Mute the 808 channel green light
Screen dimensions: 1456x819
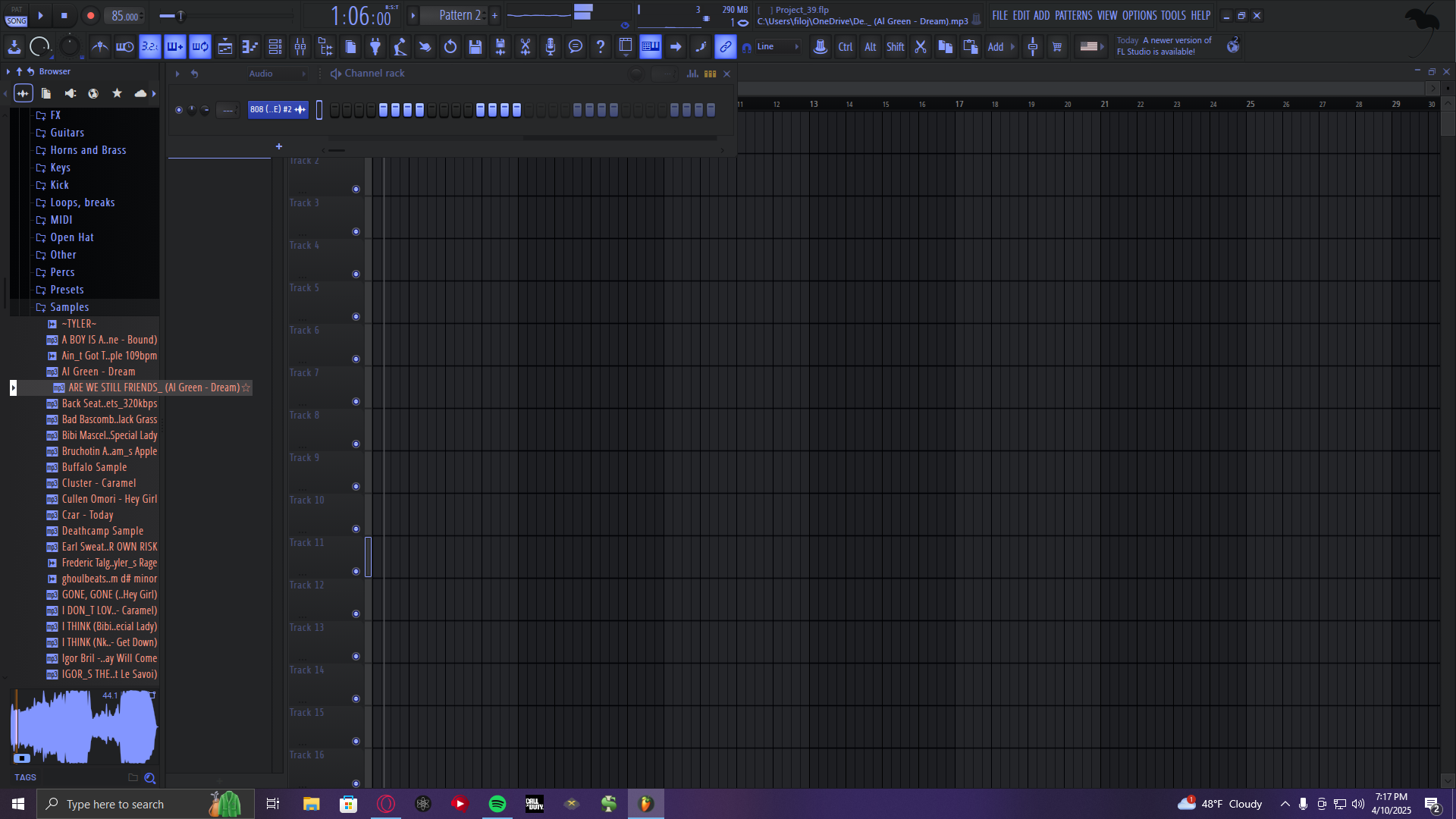click(x=179, y=110)
